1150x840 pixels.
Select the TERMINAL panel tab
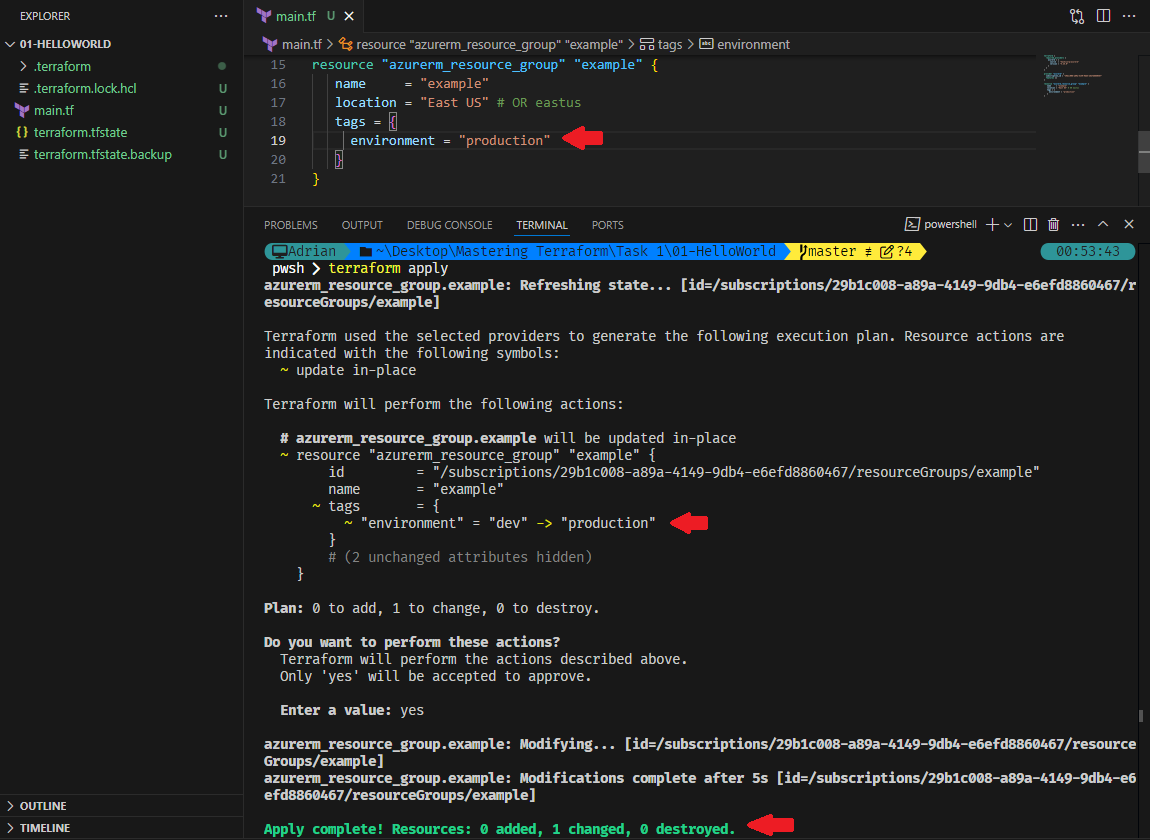click(x=541, y=225)
